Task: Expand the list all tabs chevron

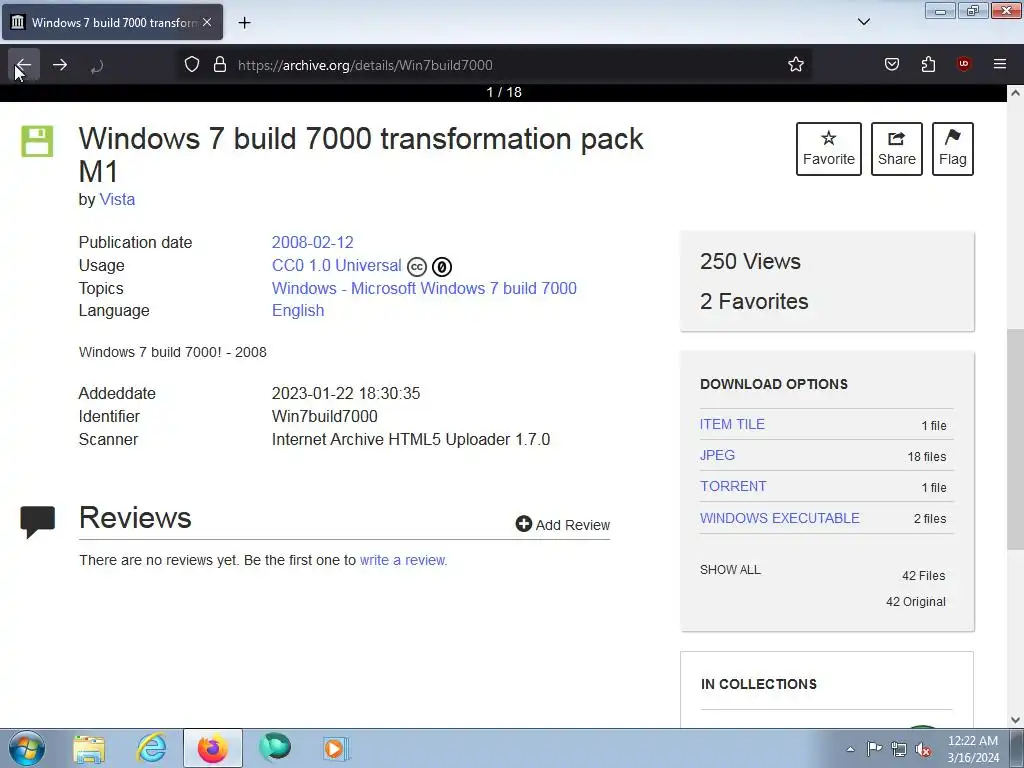Action: [x=864, y=22]
